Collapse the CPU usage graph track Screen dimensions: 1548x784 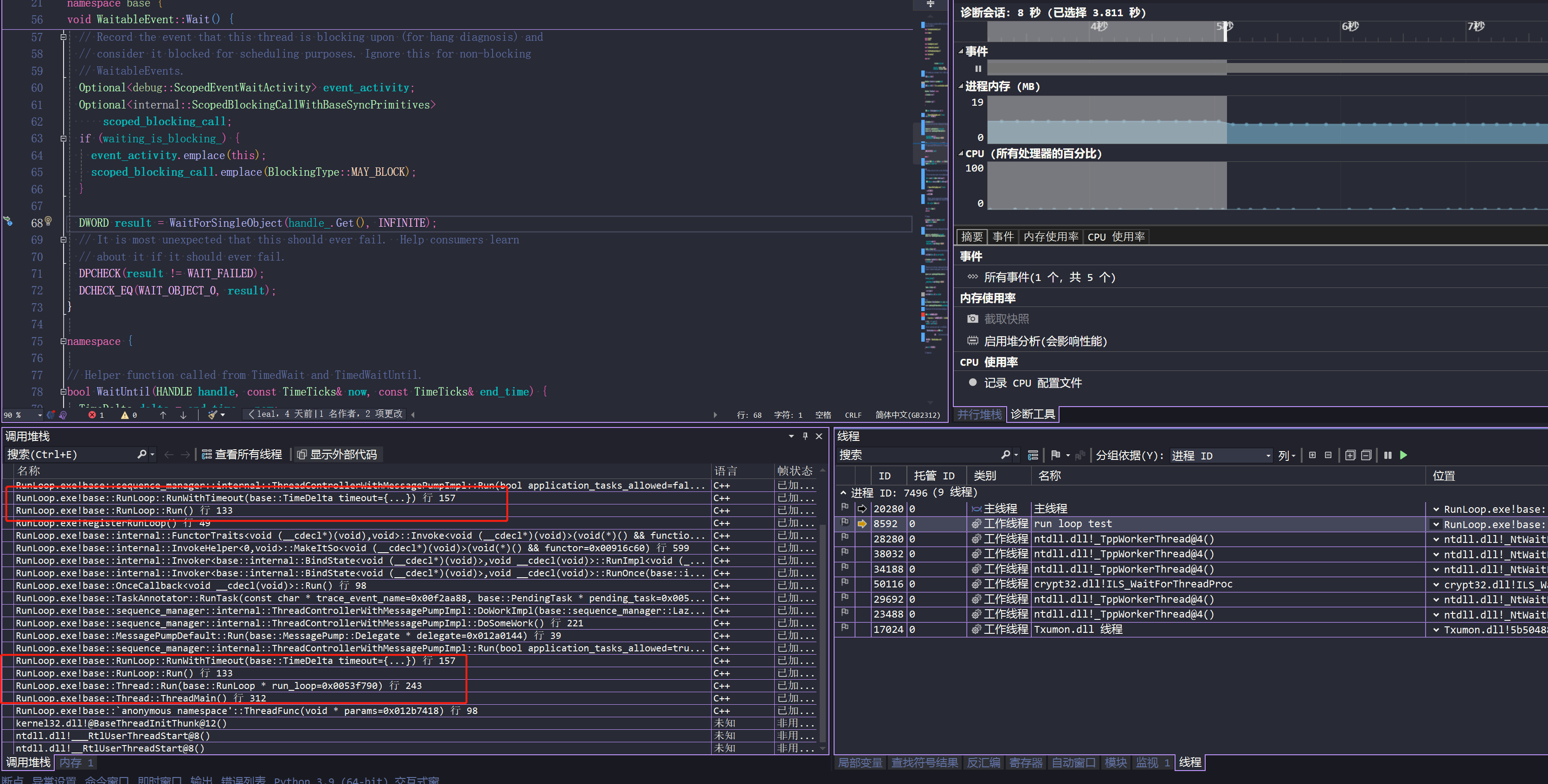pyautogui.click(x=961, y=154)
